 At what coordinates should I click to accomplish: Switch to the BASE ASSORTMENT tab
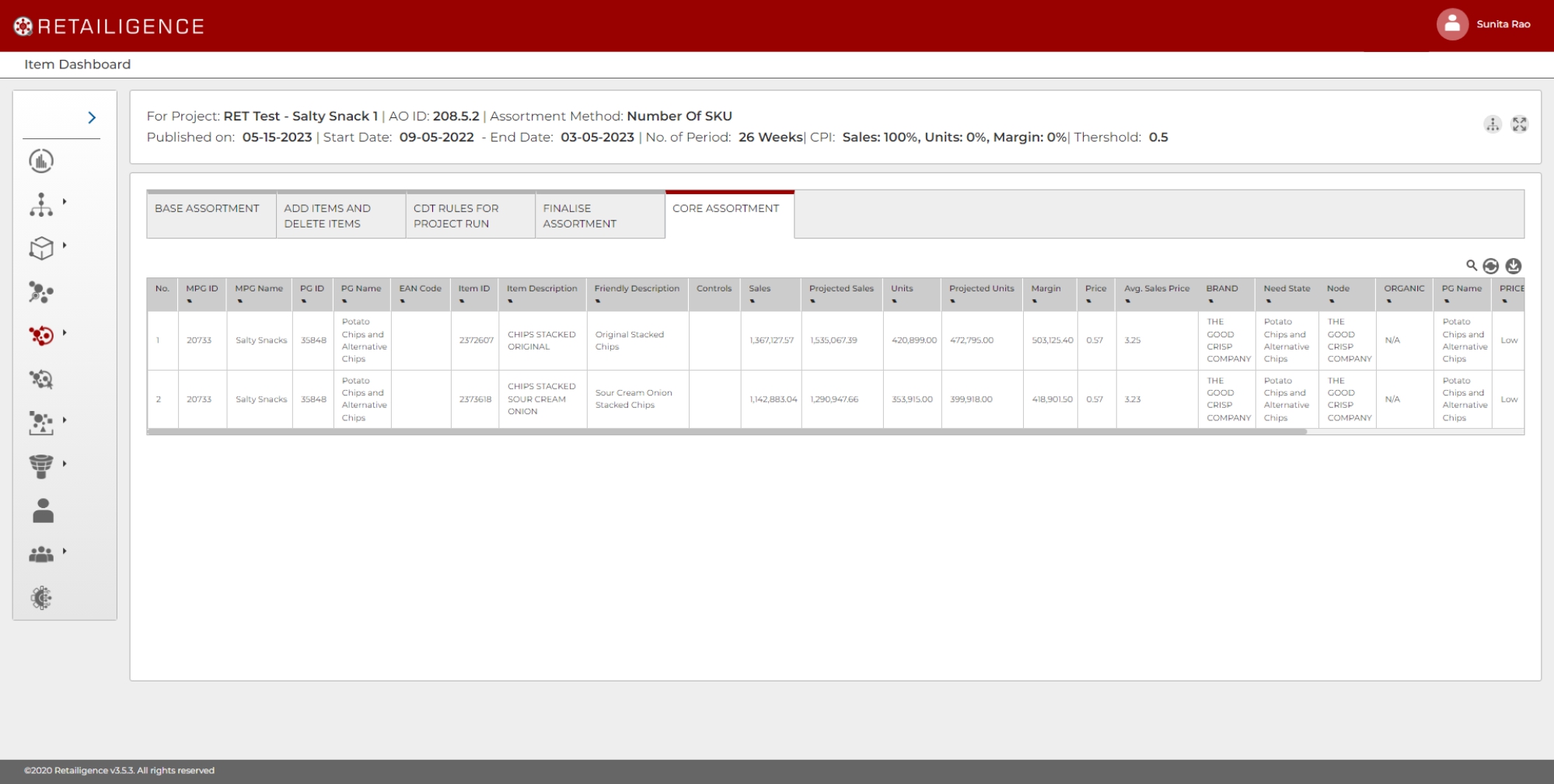click(x=207, y=208)
